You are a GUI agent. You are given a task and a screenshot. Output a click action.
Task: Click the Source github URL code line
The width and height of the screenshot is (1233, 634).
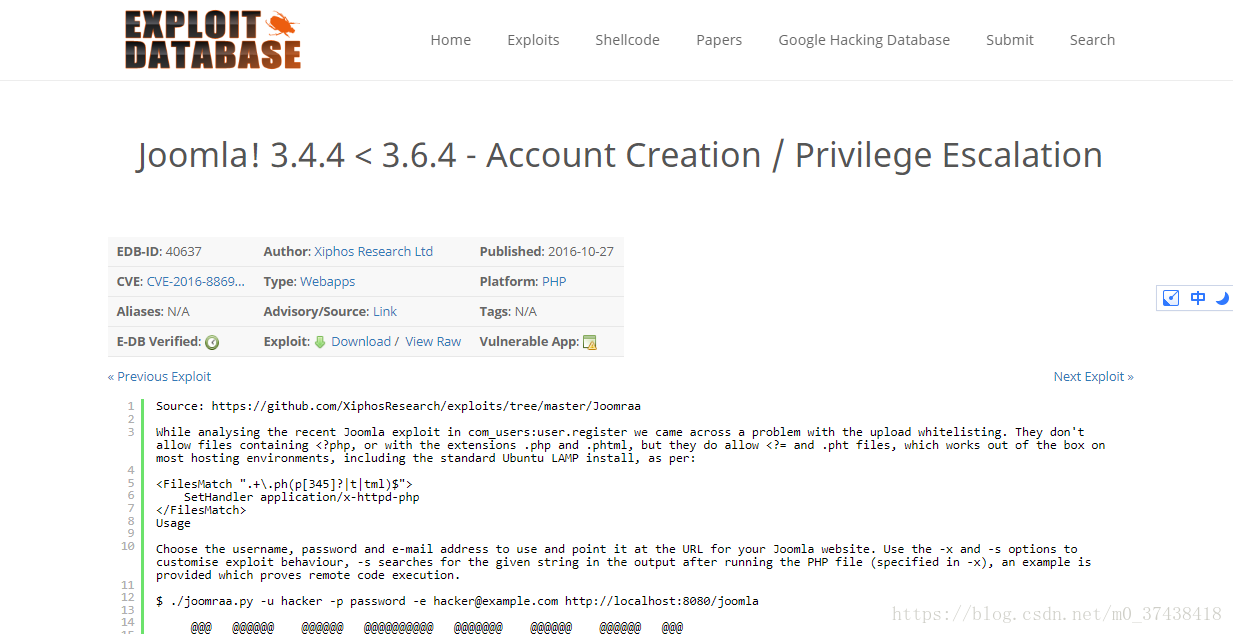pyautogui.click(x=398, y=406)
